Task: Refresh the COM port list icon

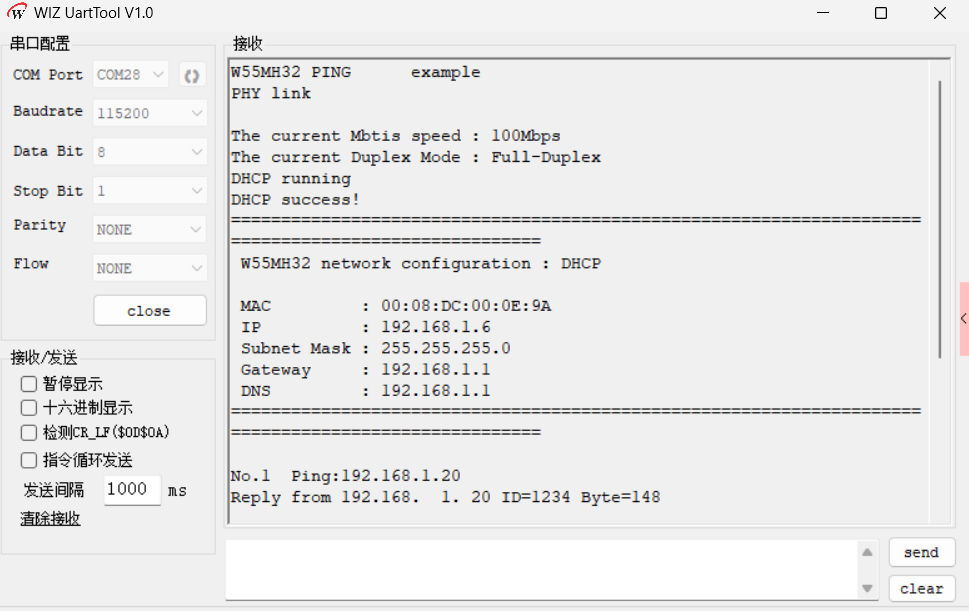Action: pyautogui.click(x=192, y=75)
